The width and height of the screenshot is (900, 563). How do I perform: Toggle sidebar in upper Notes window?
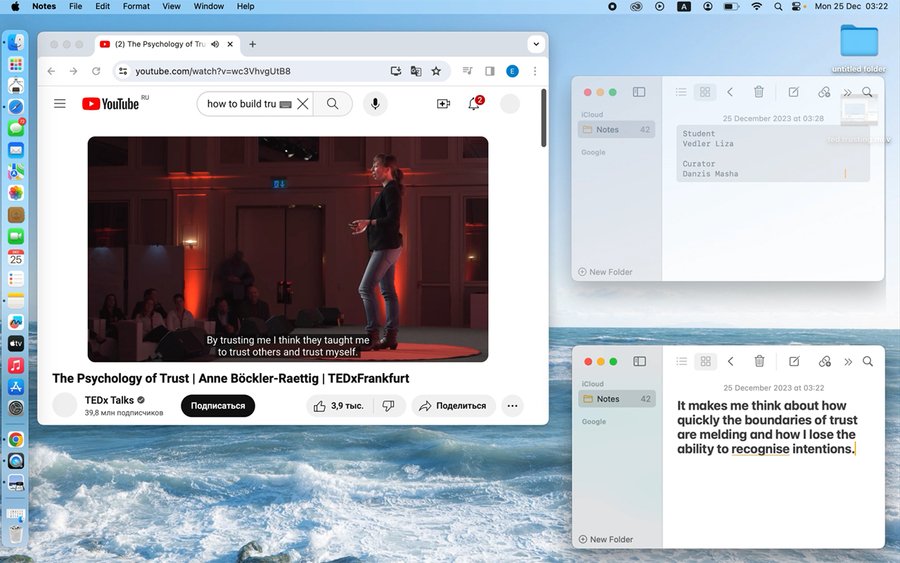[639, 92]
